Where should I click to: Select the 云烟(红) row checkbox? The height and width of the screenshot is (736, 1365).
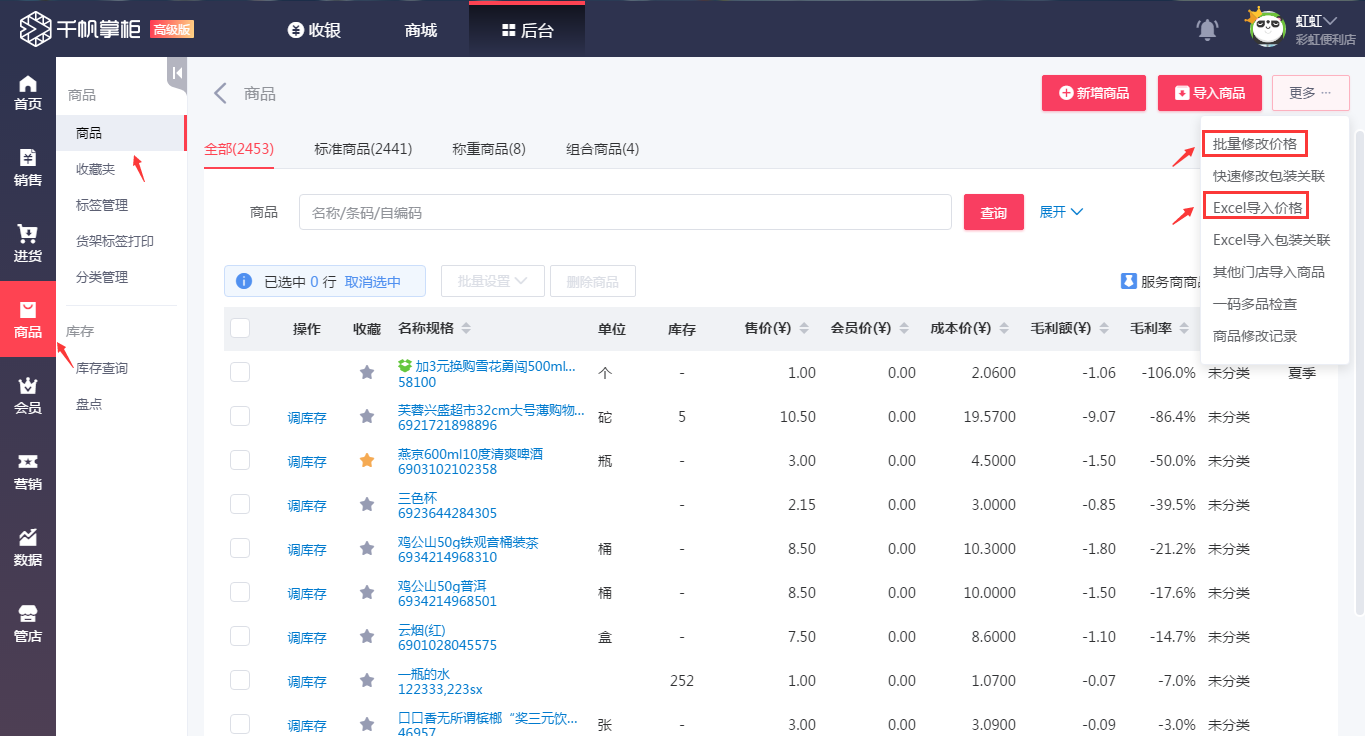240,636
